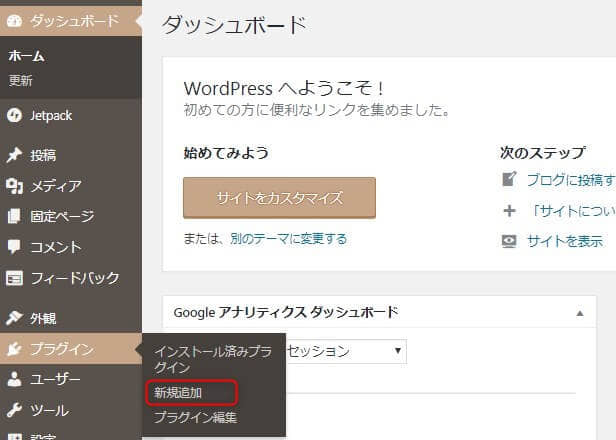
Task: Click the 次のステップ heading
Action: click(543, 152)
